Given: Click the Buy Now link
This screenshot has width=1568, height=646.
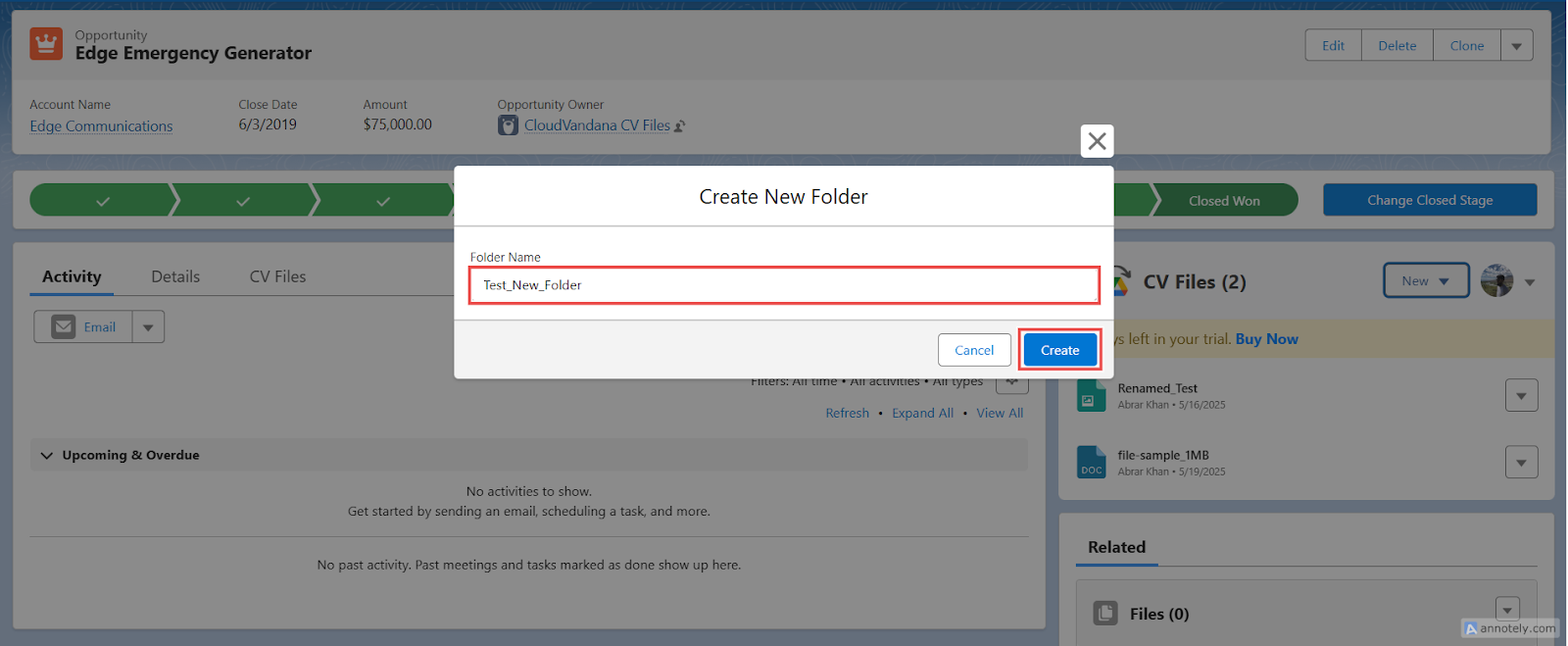Looking at the screenshot, I should pos(1266,339).
